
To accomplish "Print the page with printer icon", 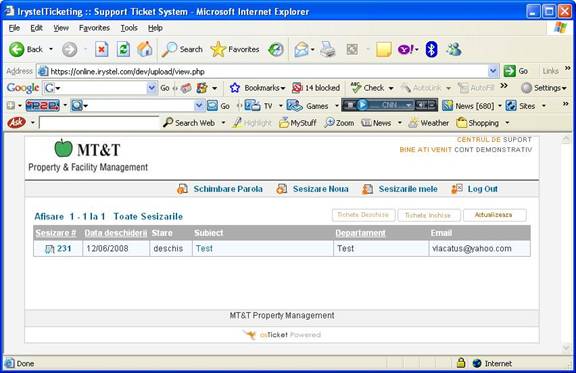I will coord(327,49).
